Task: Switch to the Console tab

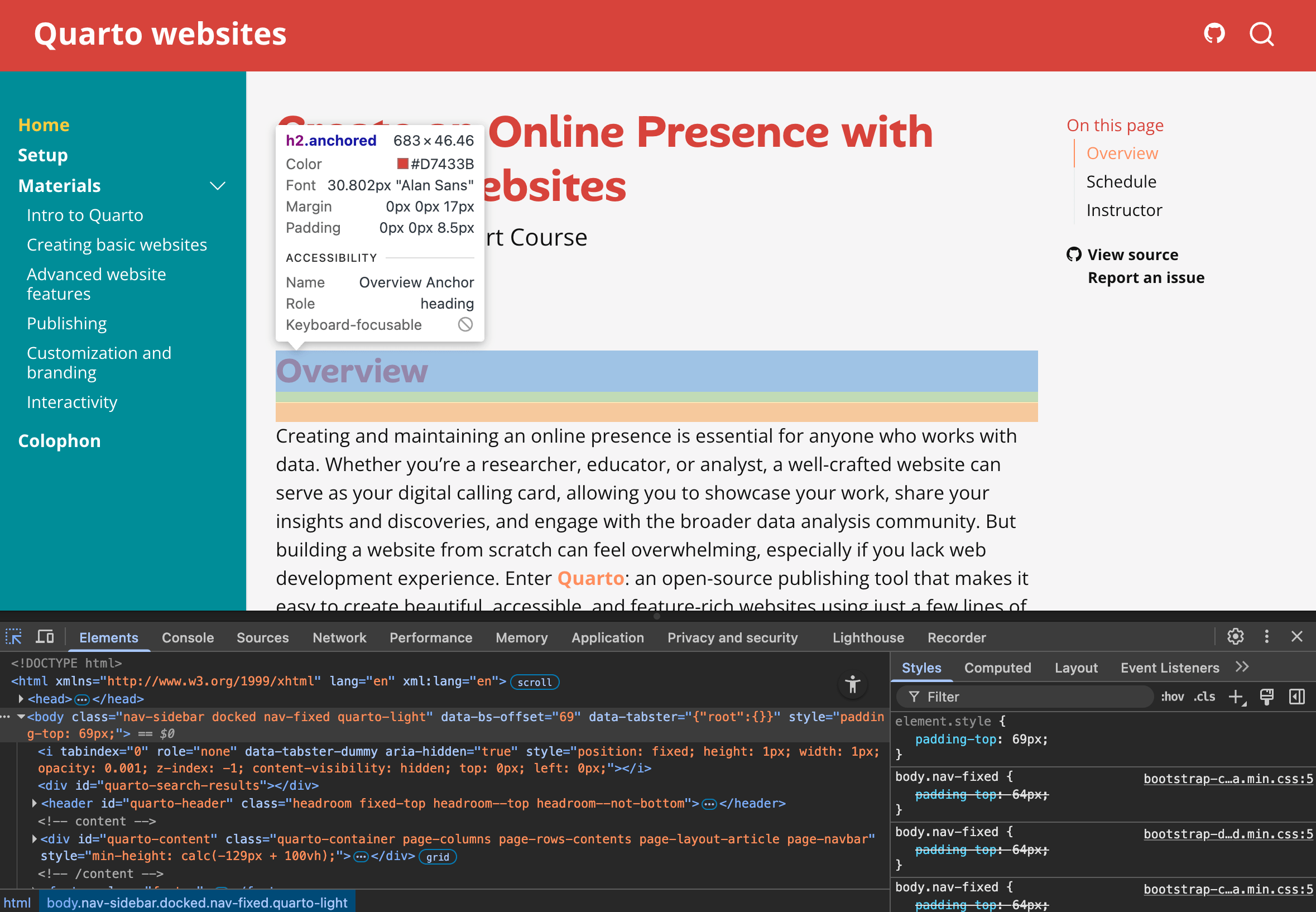Action: (x=188, y=638)
